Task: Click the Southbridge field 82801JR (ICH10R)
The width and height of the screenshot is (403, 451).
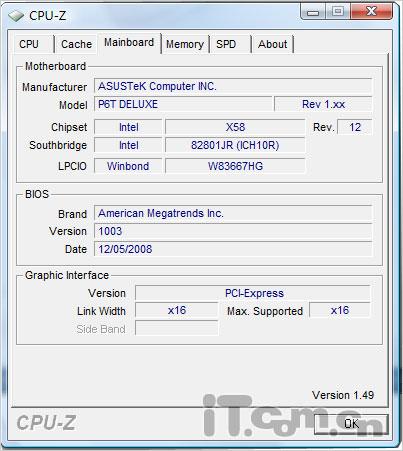Action: pyautogui.click(x=235, y=145)
